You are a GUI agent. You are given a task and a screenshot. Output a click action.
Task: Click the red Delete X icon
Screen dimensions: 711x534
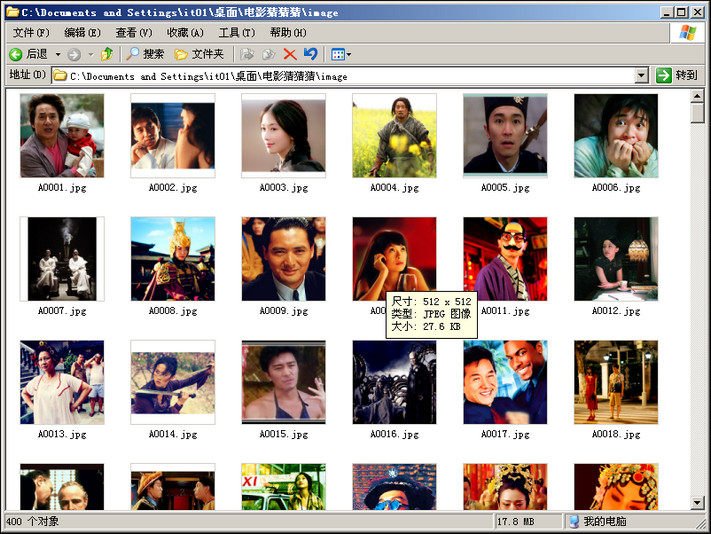pyautogui.click(x=290, y=55)
